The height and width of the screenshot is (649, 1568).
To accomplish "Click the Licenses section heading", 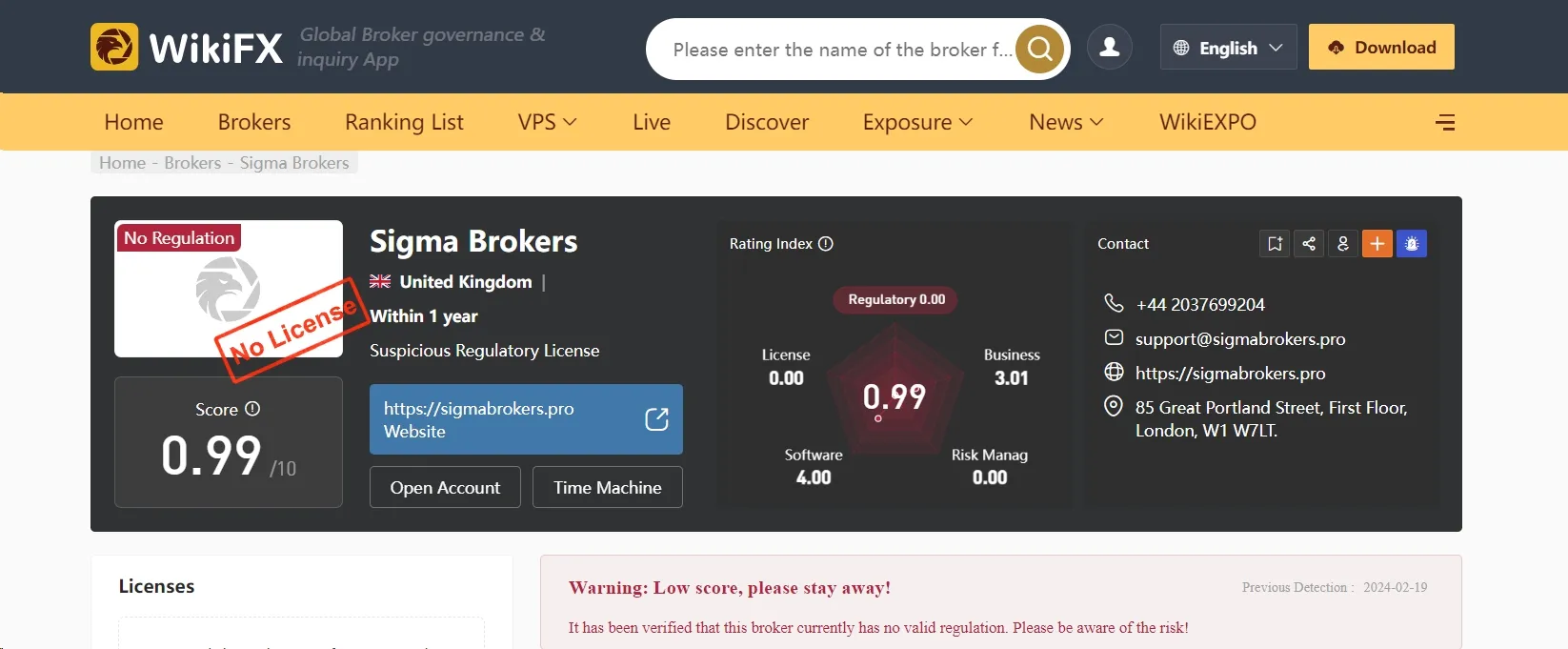I will pyautogui.click(x=156, y=586).
